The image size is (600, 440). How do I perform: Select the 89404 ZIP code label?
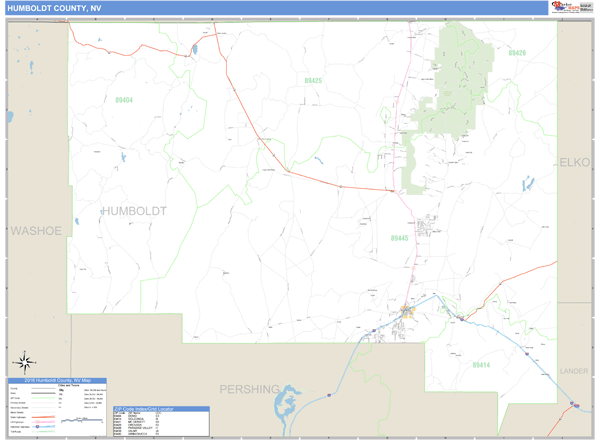click(x=124, y=100)
